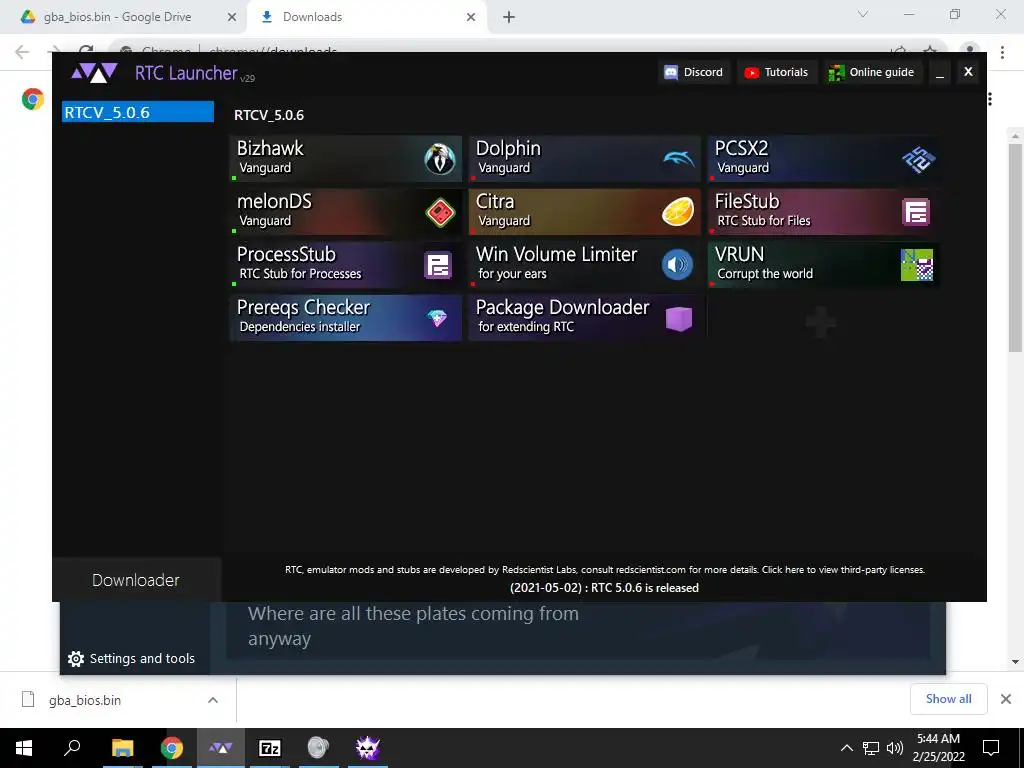Launch Bizhawk Vanguard
Screen dimensions: 1024x768
(345, 159)
